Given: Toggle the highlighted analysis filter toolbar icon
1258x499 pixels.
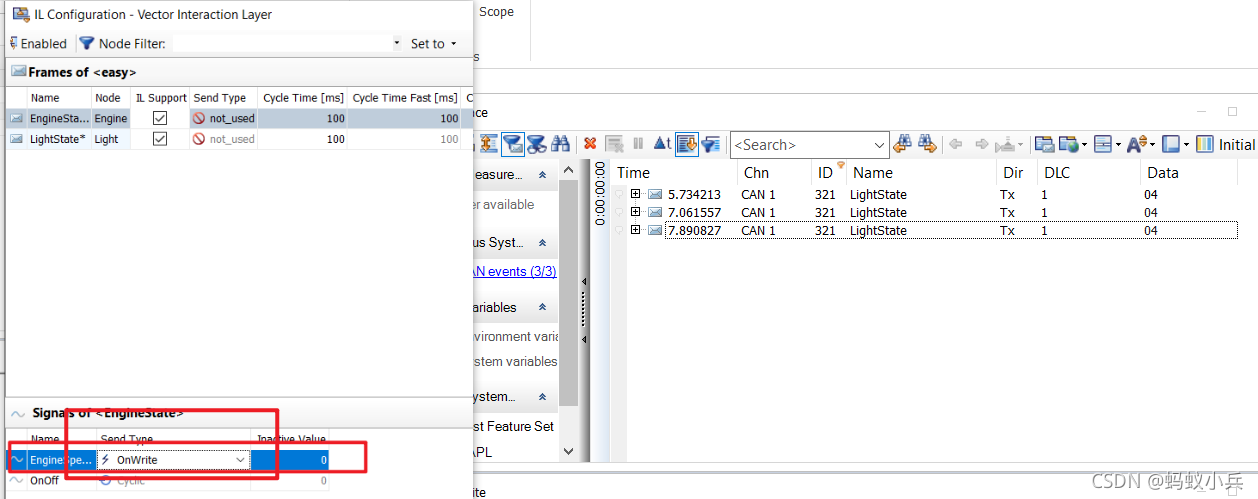Looking at the screenshot, I should tap(513, 144).
